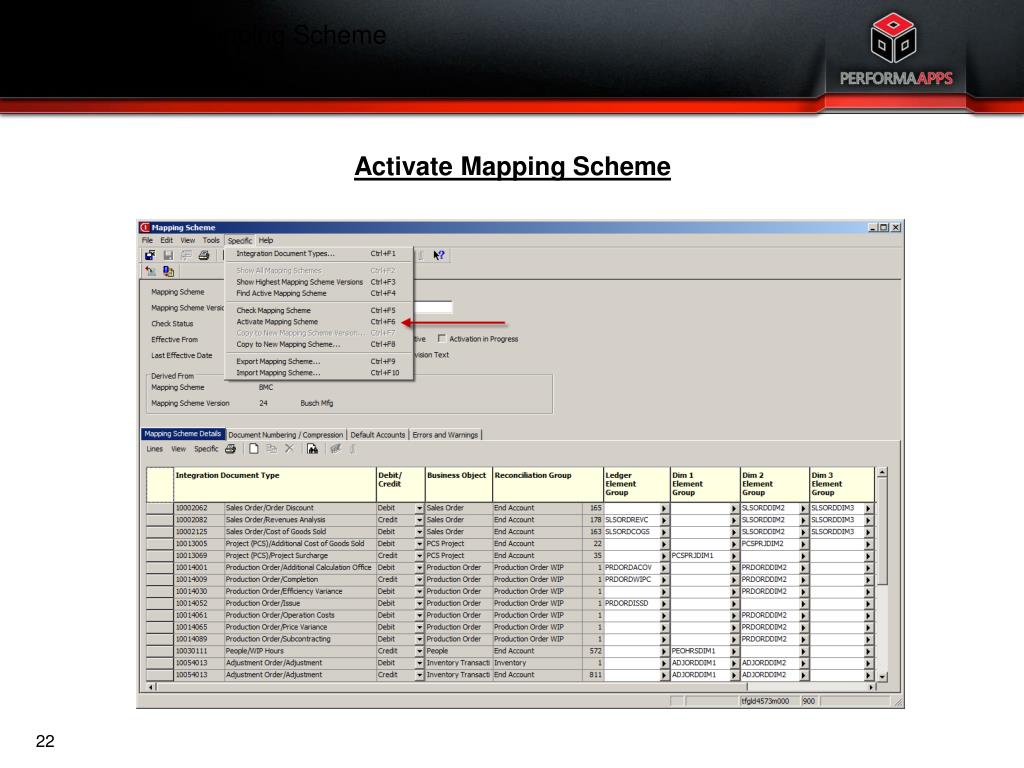
Task: Click the horizontal scrollbar left arrow
Action: (x=151, y=687)
